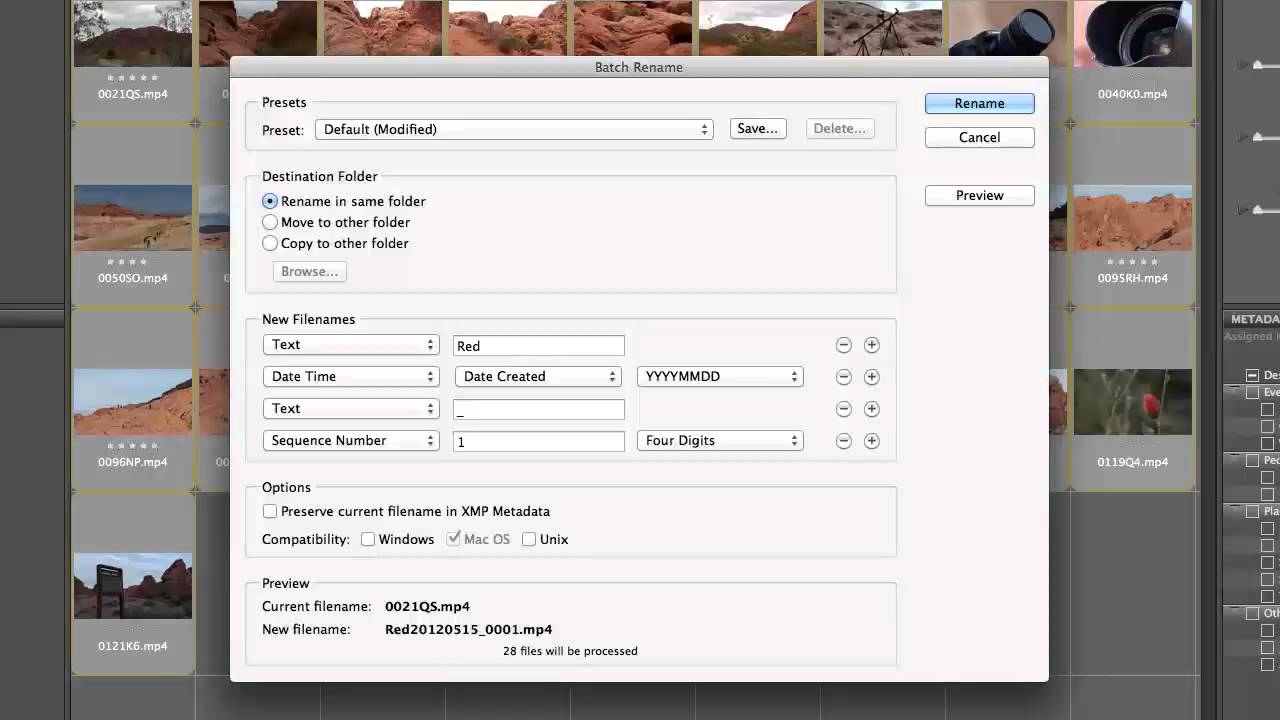Image resolution: width=1280 pixels, height=720 pixels.
Task: Open the Preset dropdown
Action: pyautogui.click(x=514, y=129)
